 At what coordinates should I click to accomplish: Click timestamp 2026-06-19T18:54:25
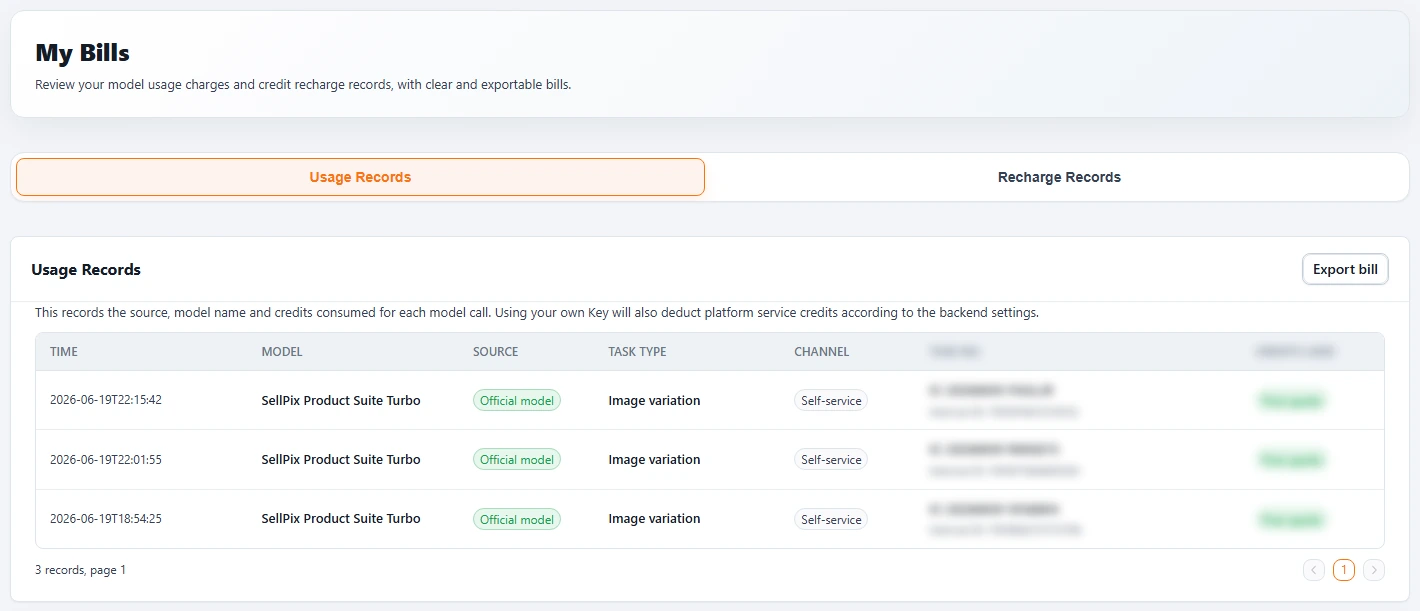coord(106,519)
